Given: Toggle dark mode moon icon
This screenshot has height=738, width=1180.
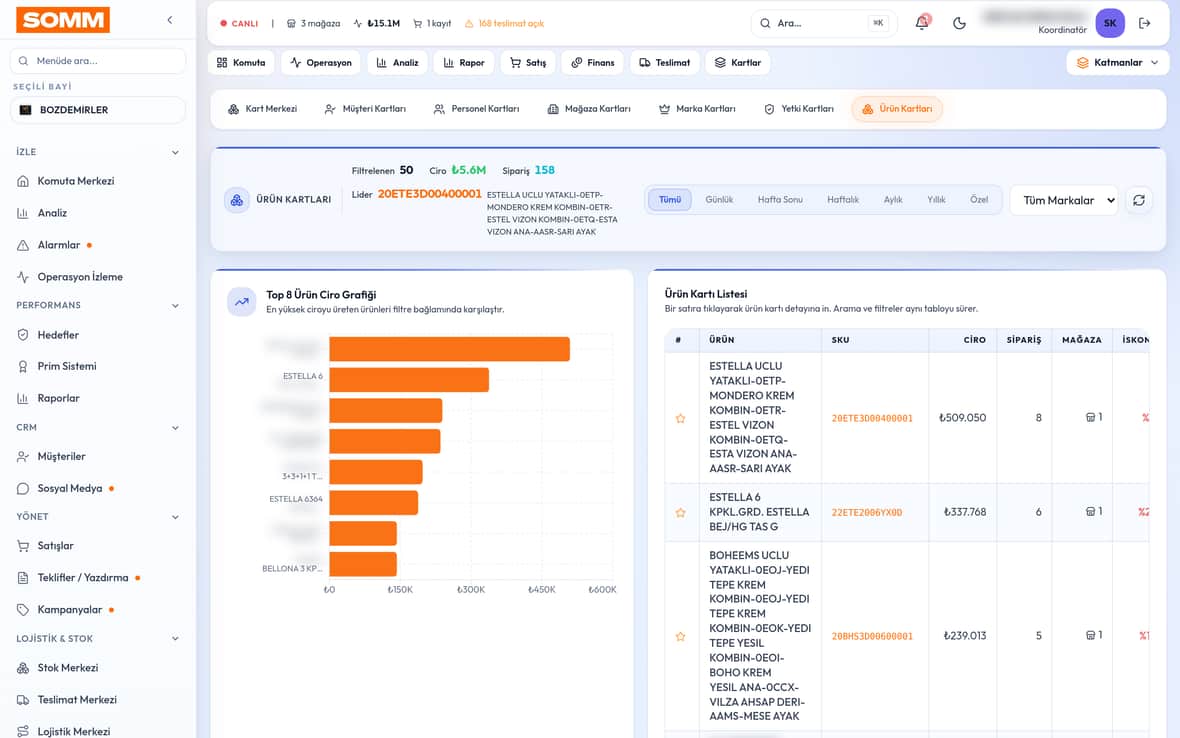Looking at the screenshot, I should 959,23.
